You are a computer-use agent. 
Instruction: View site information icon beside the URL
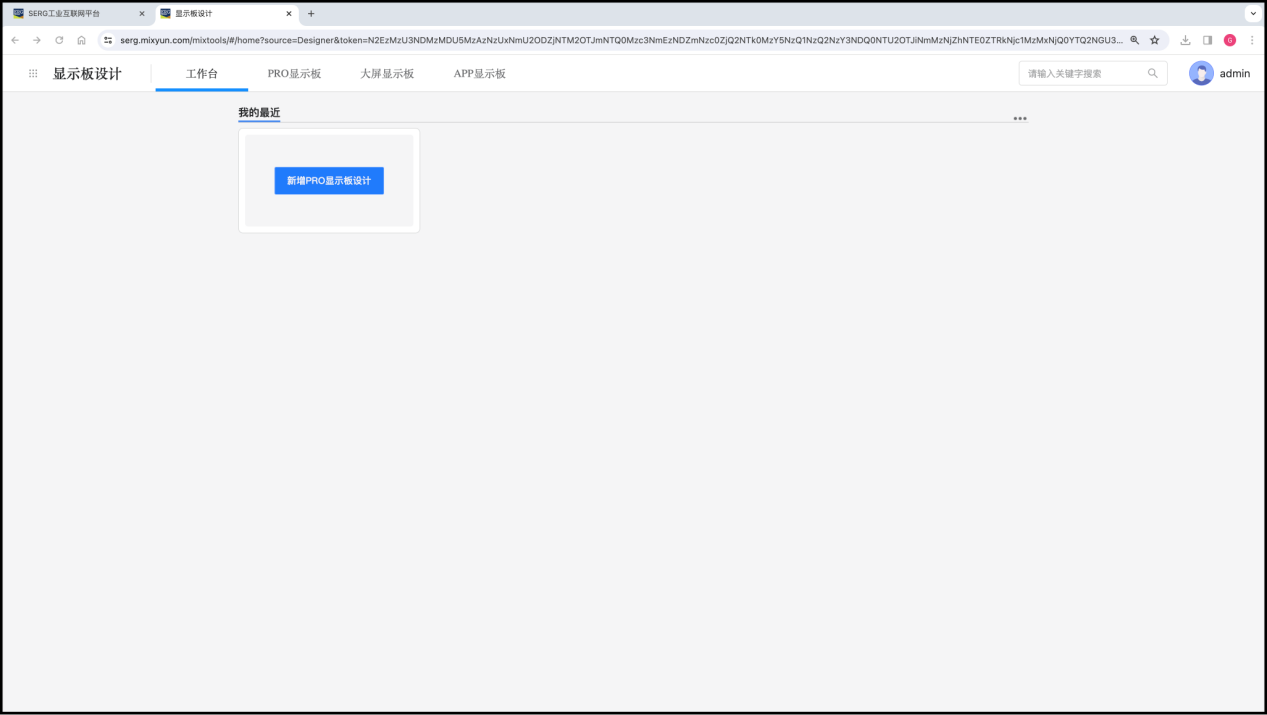point(108,40)
